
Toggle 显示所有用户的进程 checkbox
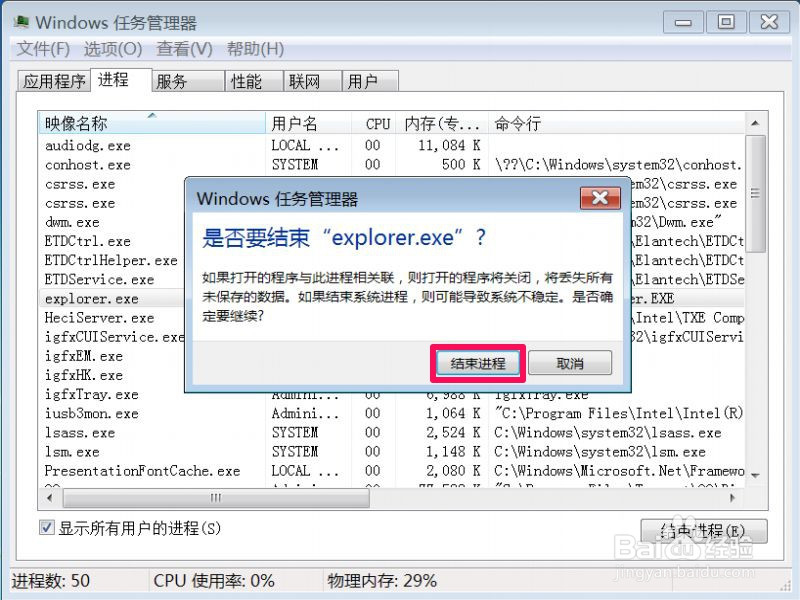point(46,528)
